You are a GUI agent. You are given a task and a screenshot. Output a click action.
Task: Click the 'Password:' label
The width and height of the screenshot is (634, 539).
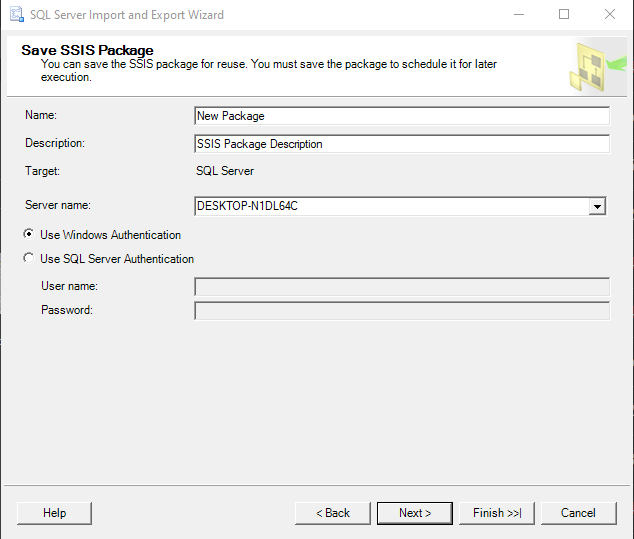point(67,310)
